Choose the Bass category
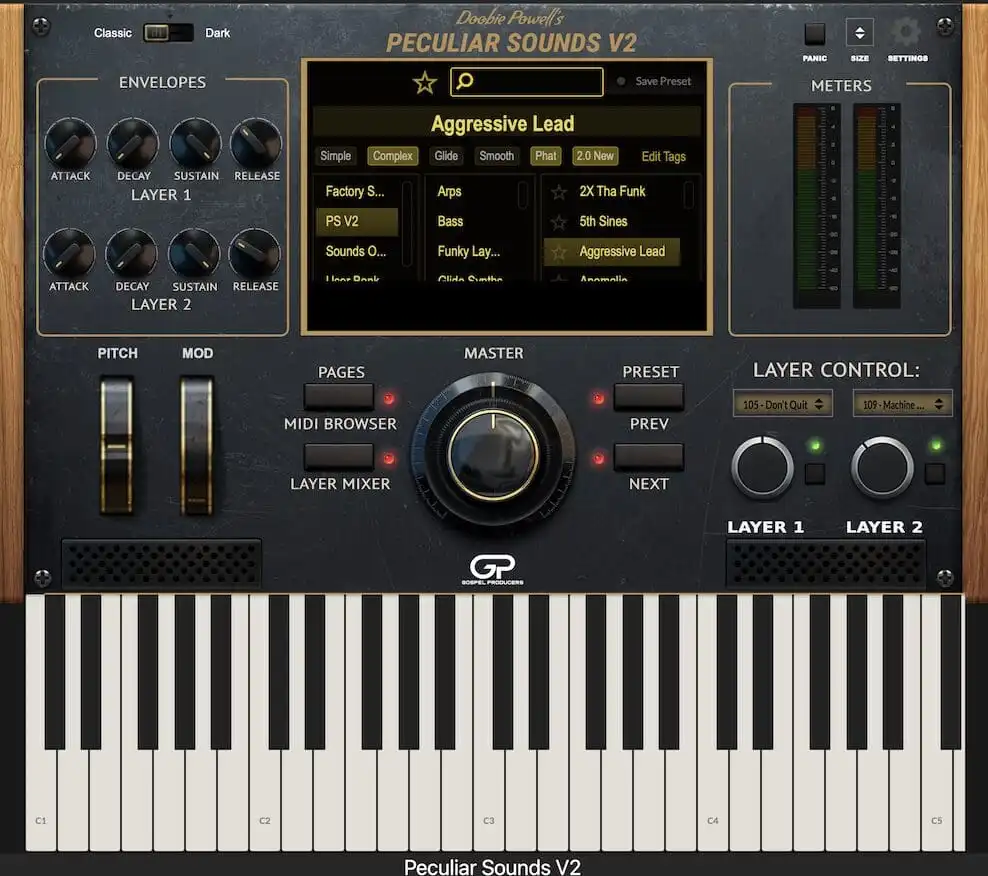The height and width of the screenshot is (876, 988). coord(451,221)
